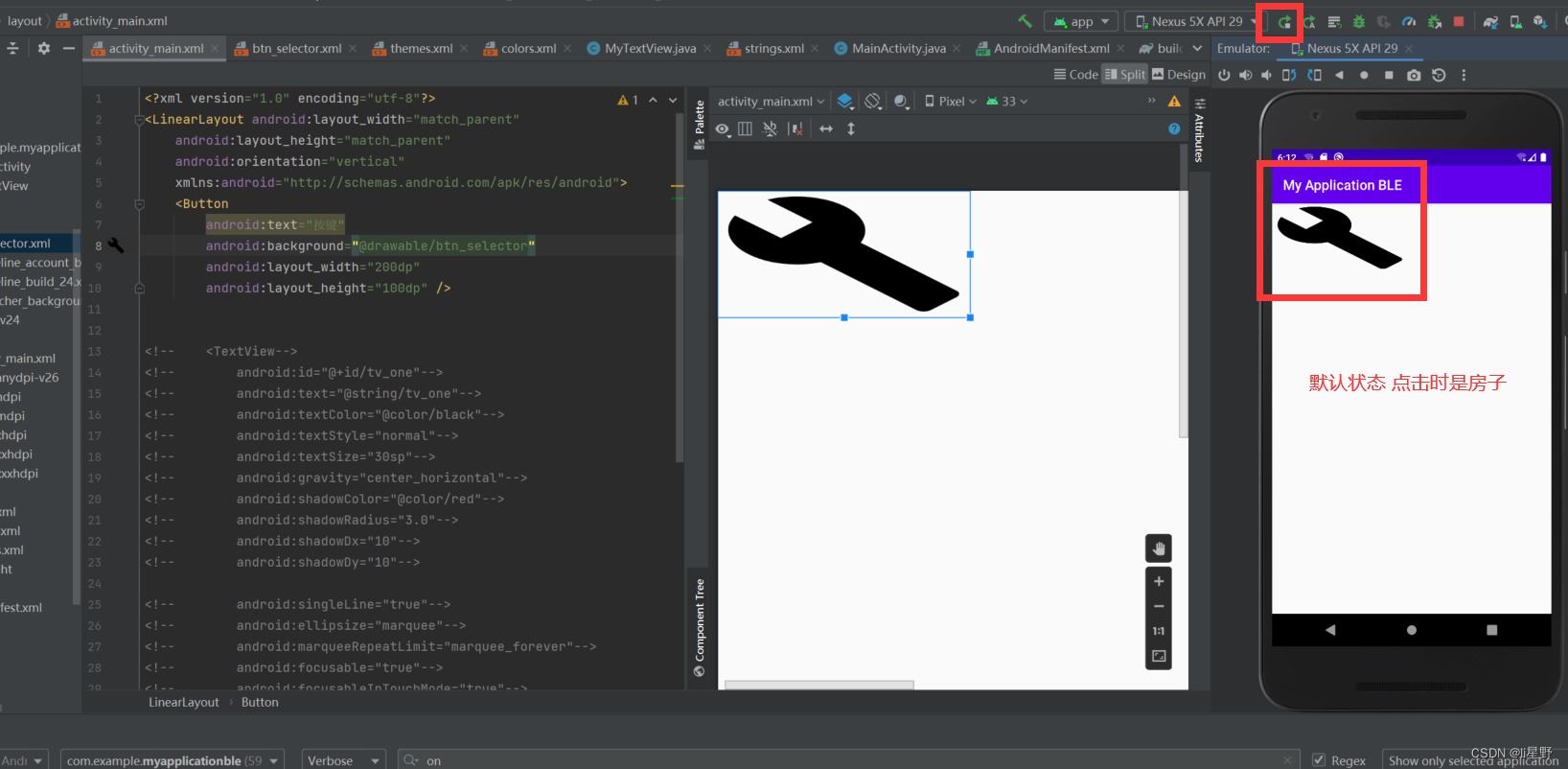Click the wrench gutter icon on line 8
Screen dimensions: 1568x769
116,245
